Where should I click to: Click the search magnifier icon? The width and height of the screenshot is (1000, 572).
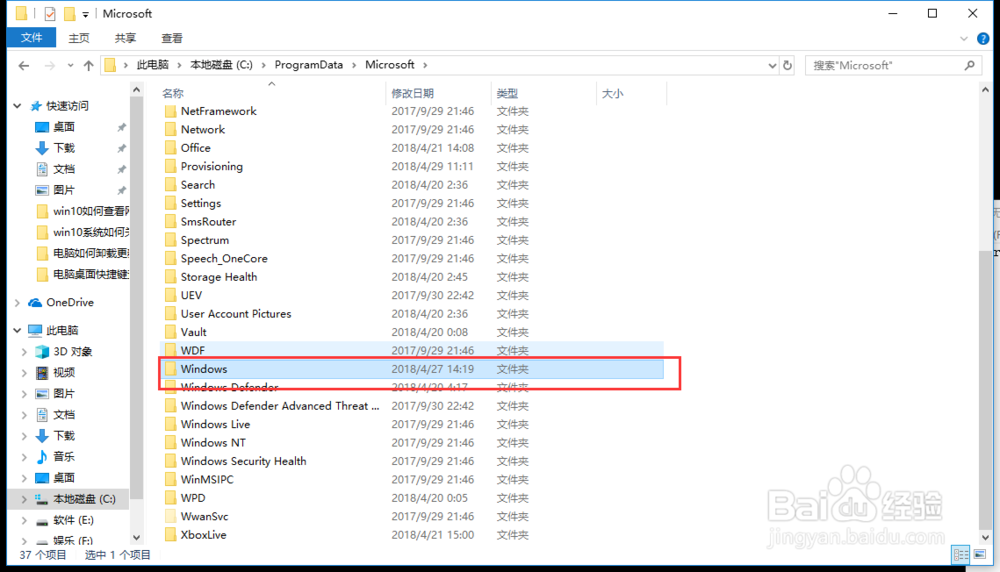(970, 65)
